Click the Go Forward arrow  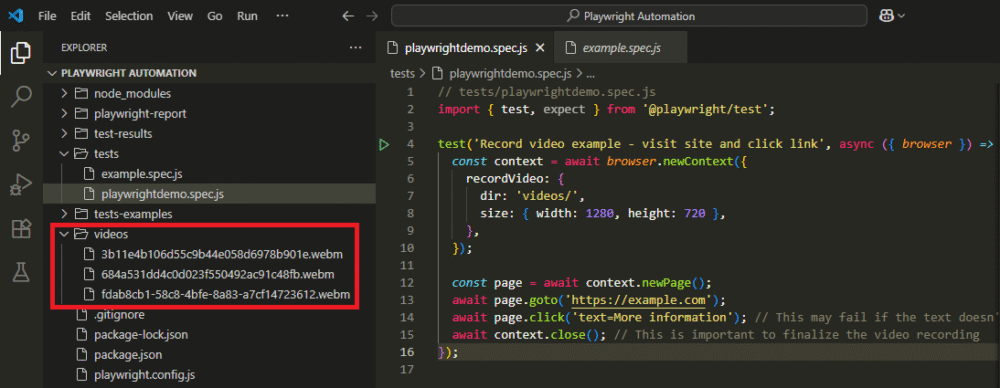pyautogui.click(x=372, y=16)
